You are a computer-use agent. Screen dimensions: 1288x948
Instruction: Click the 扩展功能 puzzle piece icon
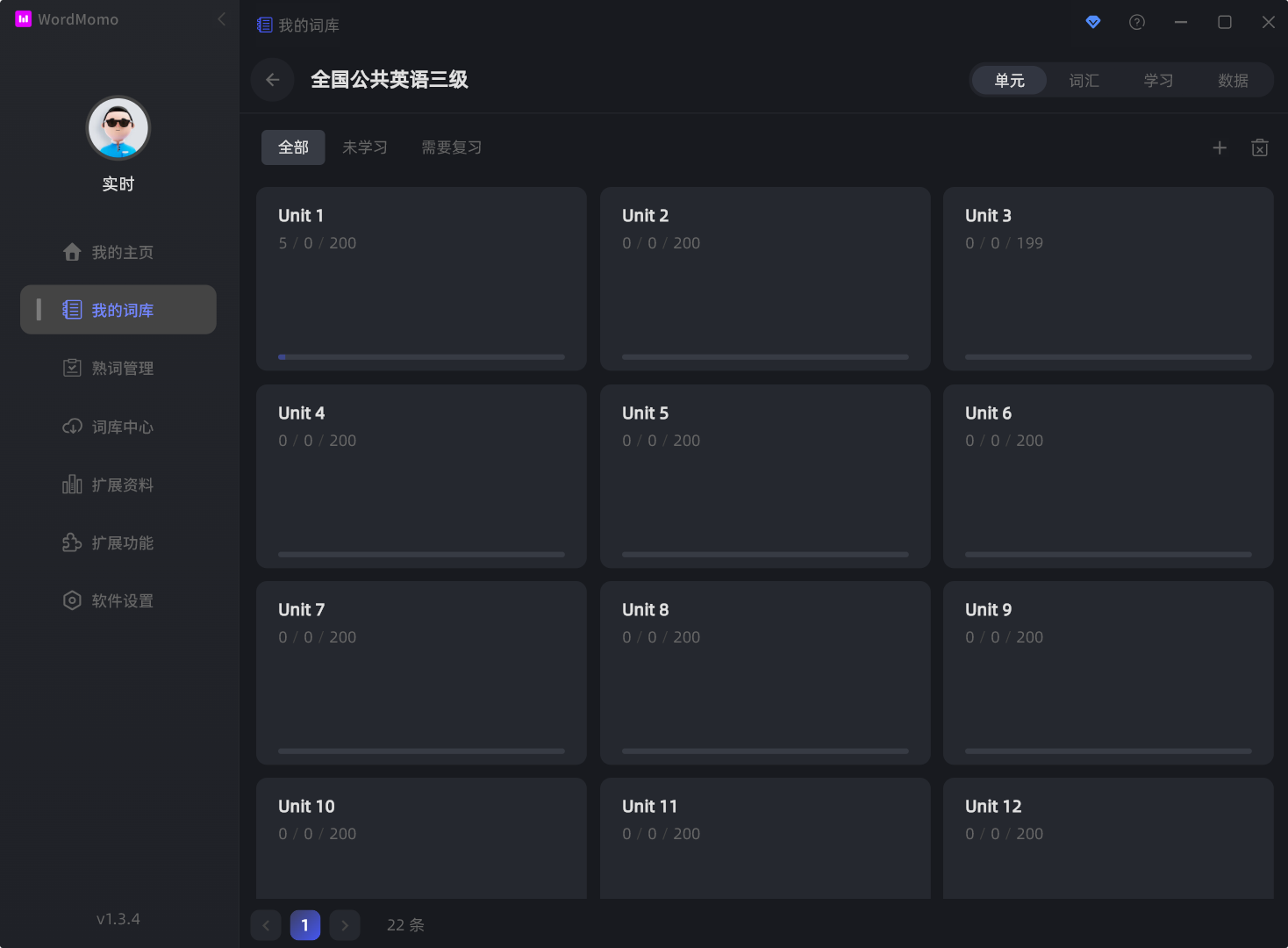click(x=72, y=542)
